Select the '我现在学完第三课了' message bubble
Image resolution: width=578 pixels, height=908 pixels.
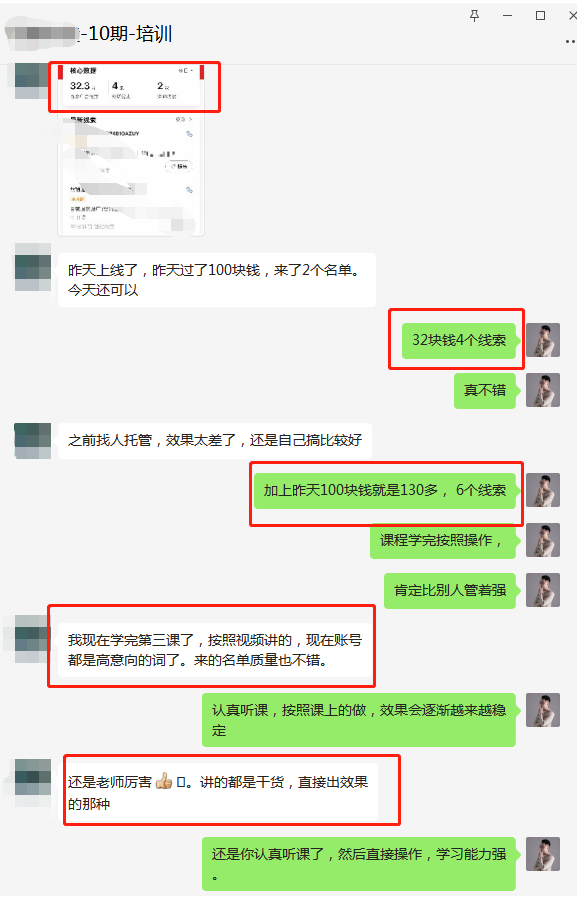click(215, 650)
